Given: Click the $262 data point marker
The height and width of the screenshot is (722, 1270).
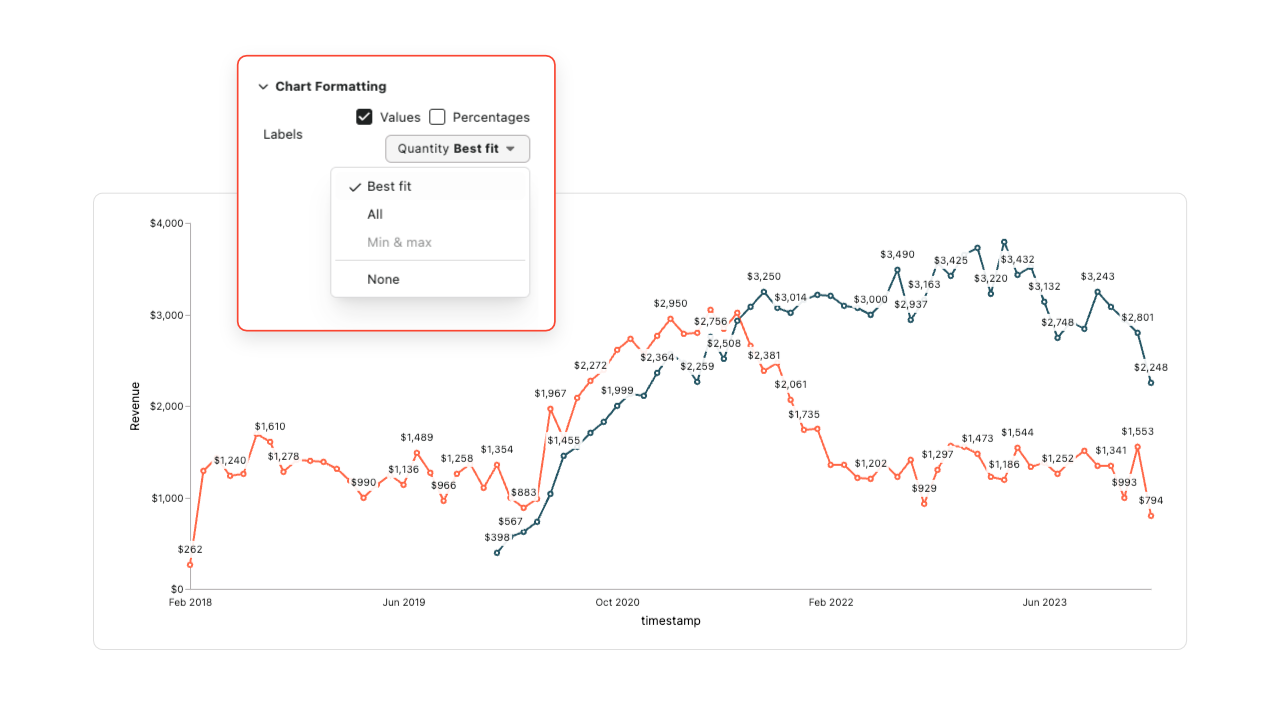Looking at the screenshot, I should click(190, 565).
